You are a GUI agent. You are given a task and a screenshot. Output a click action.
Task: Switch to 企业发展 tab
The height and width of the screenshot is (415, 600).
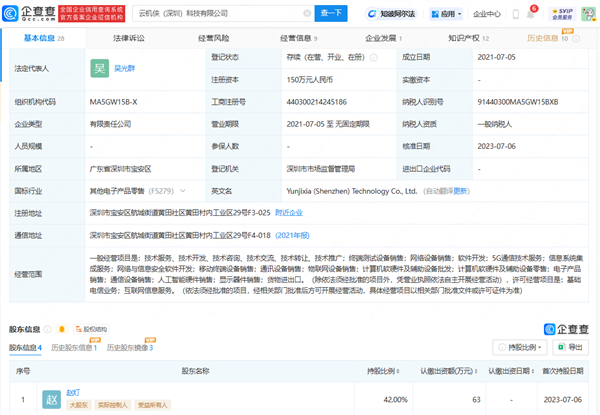383,38
